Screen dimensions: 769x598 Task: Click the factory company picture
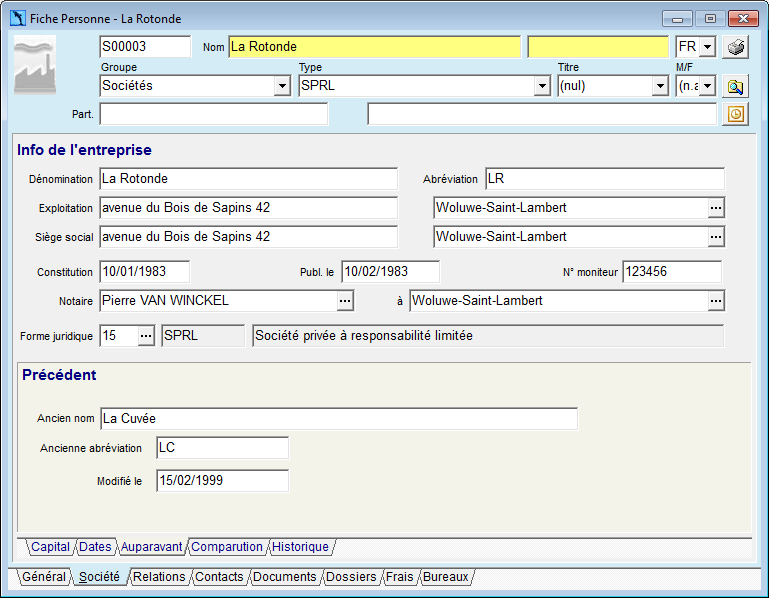click(x=35, y=65)
